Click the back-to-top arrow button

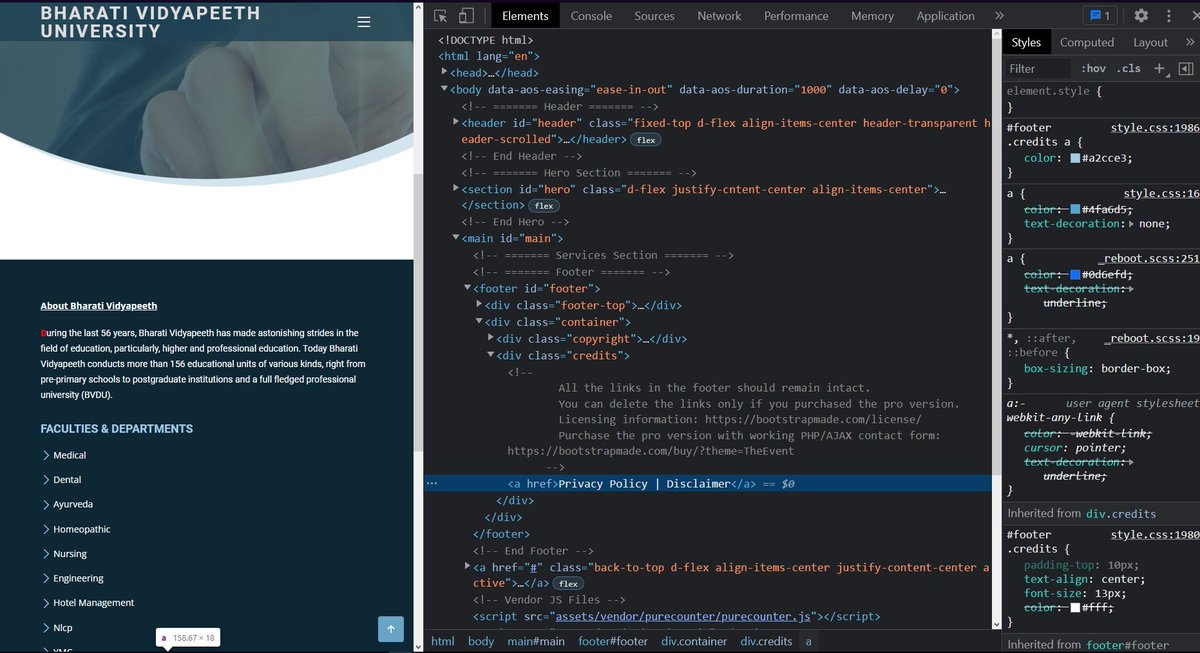point(391,629)
